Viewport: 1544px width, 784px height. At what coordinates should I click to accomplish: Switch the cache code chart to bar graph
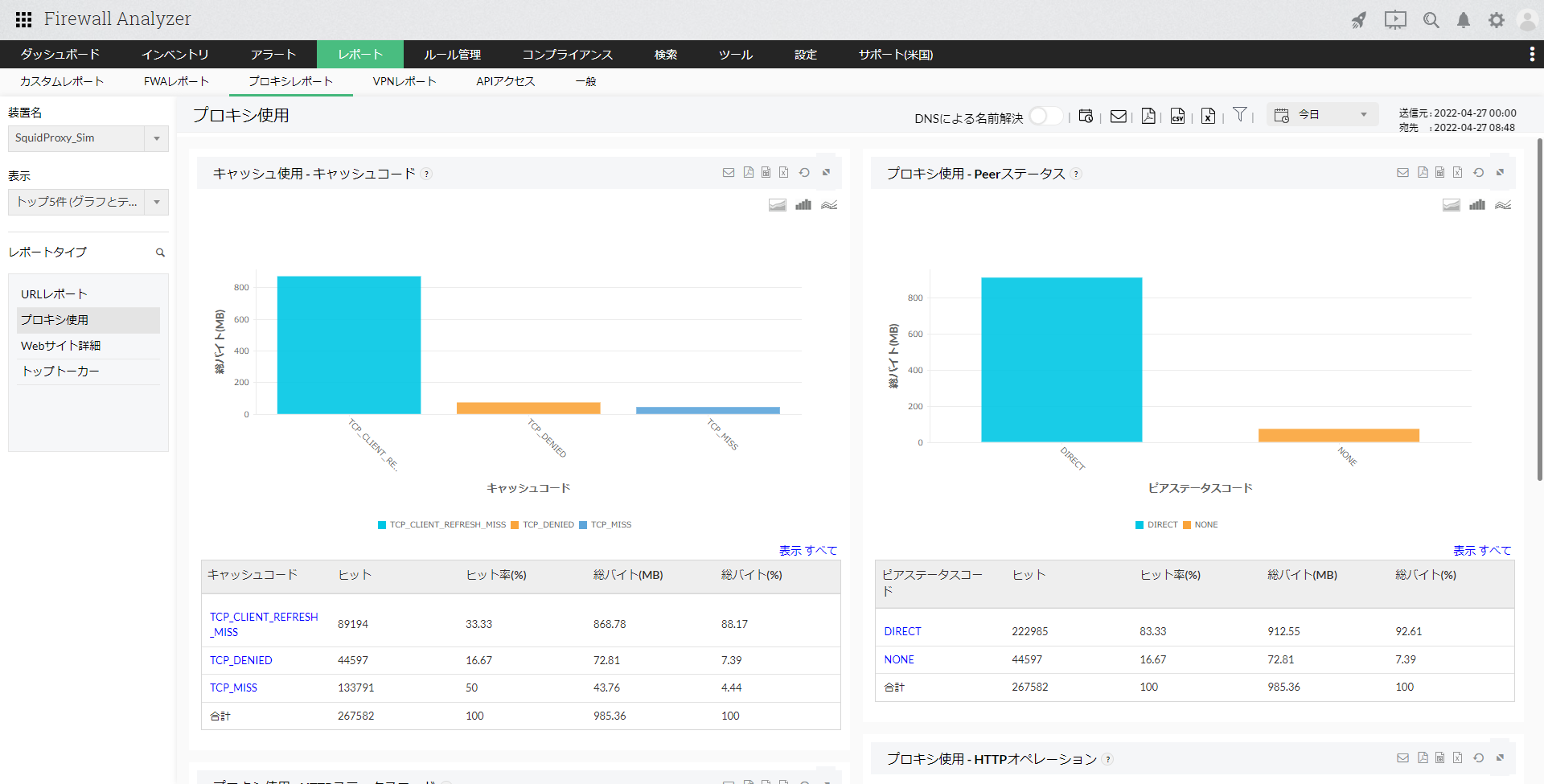(x=803, y=205)
